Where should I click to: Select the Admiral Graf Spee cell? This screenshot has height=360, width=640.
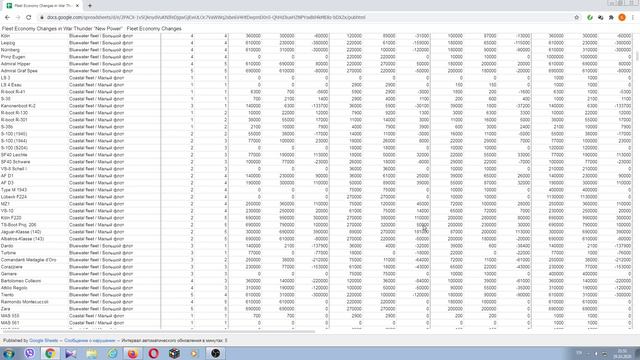34,71
